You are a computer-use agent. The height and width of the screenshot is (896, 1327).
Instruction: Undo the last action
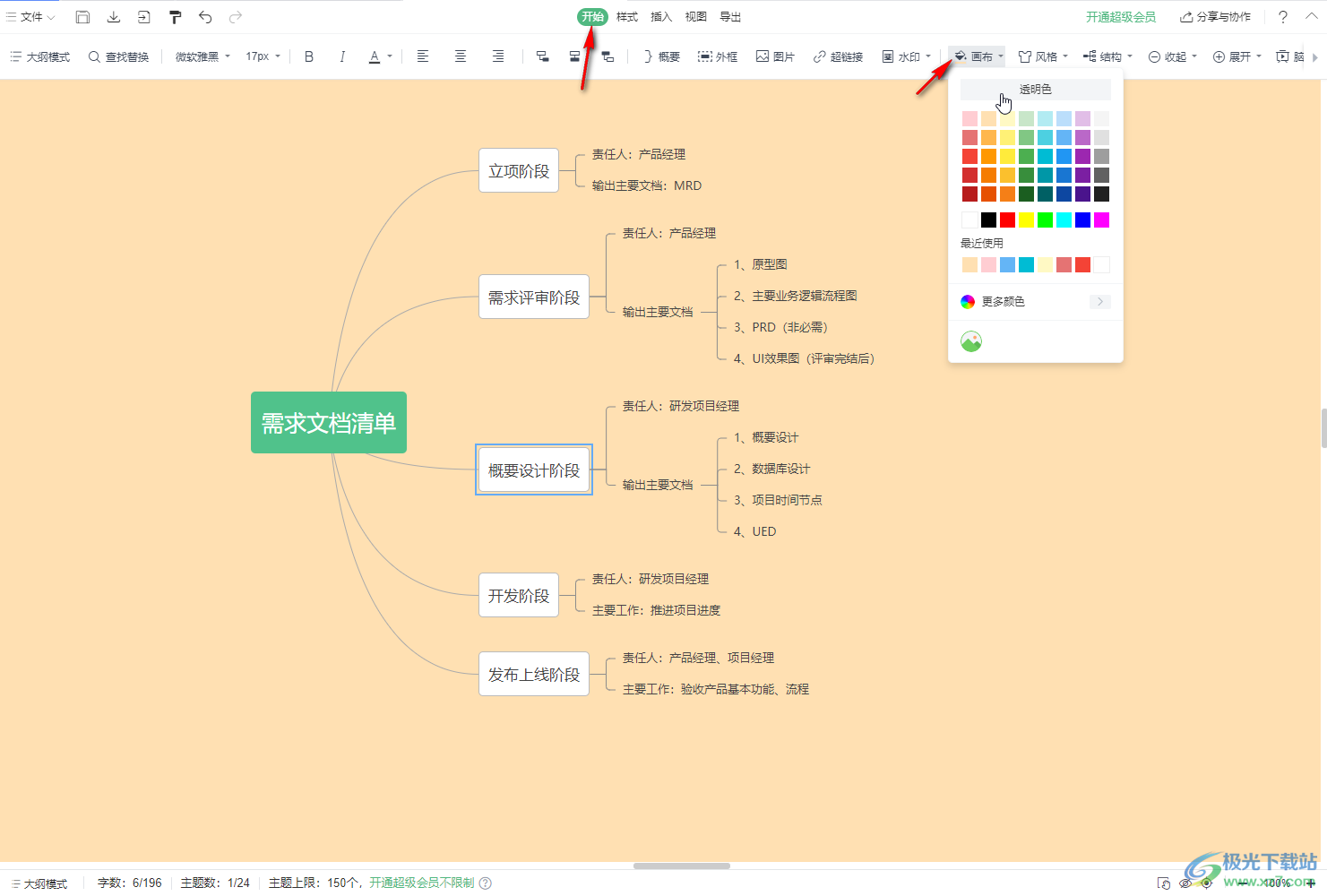[x=205, y=17]
